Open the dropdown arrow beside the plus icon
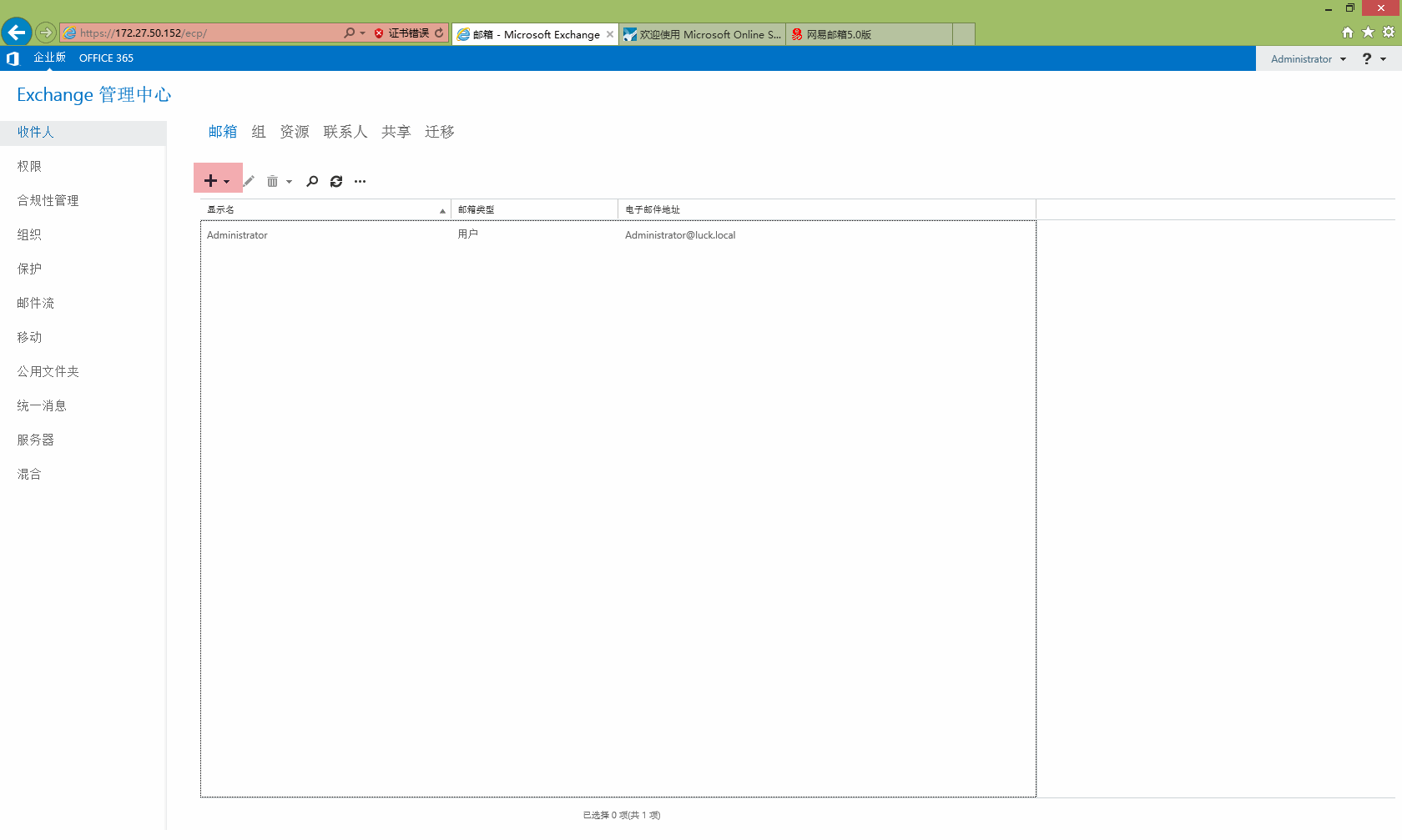The image size is (1402, 840). click(226, 182)
